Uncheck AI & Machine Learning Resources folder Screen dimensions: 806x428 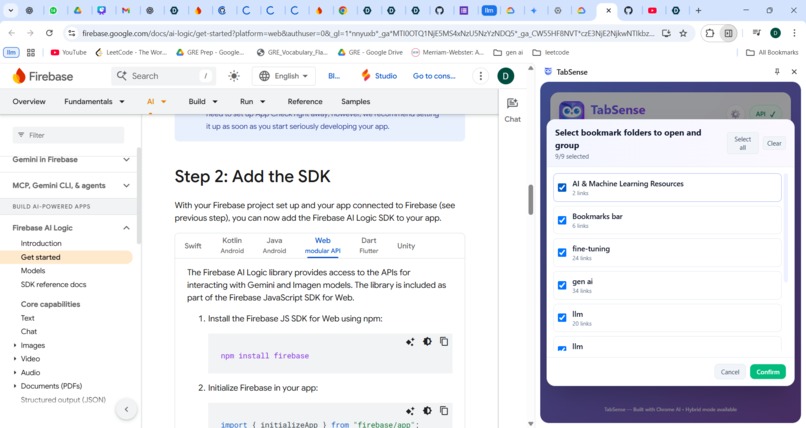[562, 188]
